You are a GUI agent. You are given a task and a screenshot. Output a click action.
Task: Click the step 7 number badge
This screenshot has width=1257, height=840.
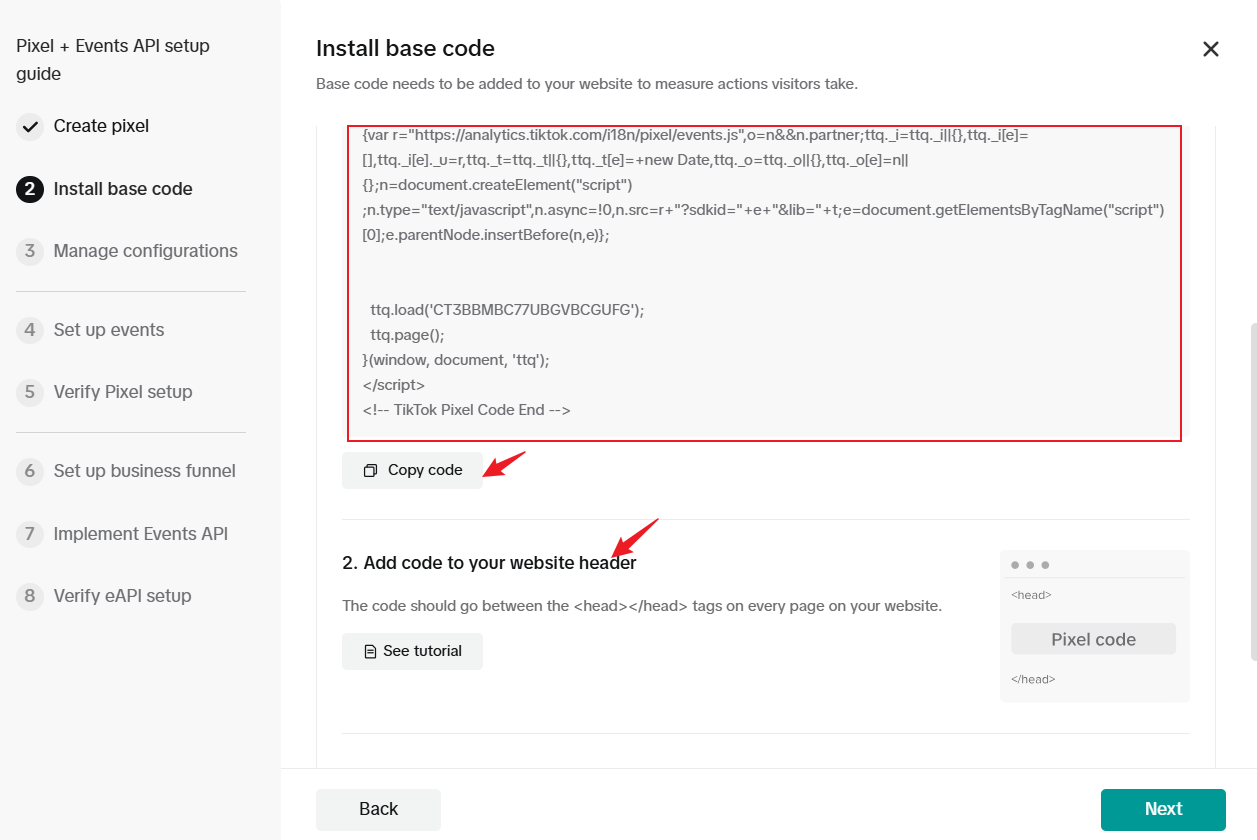30,534
